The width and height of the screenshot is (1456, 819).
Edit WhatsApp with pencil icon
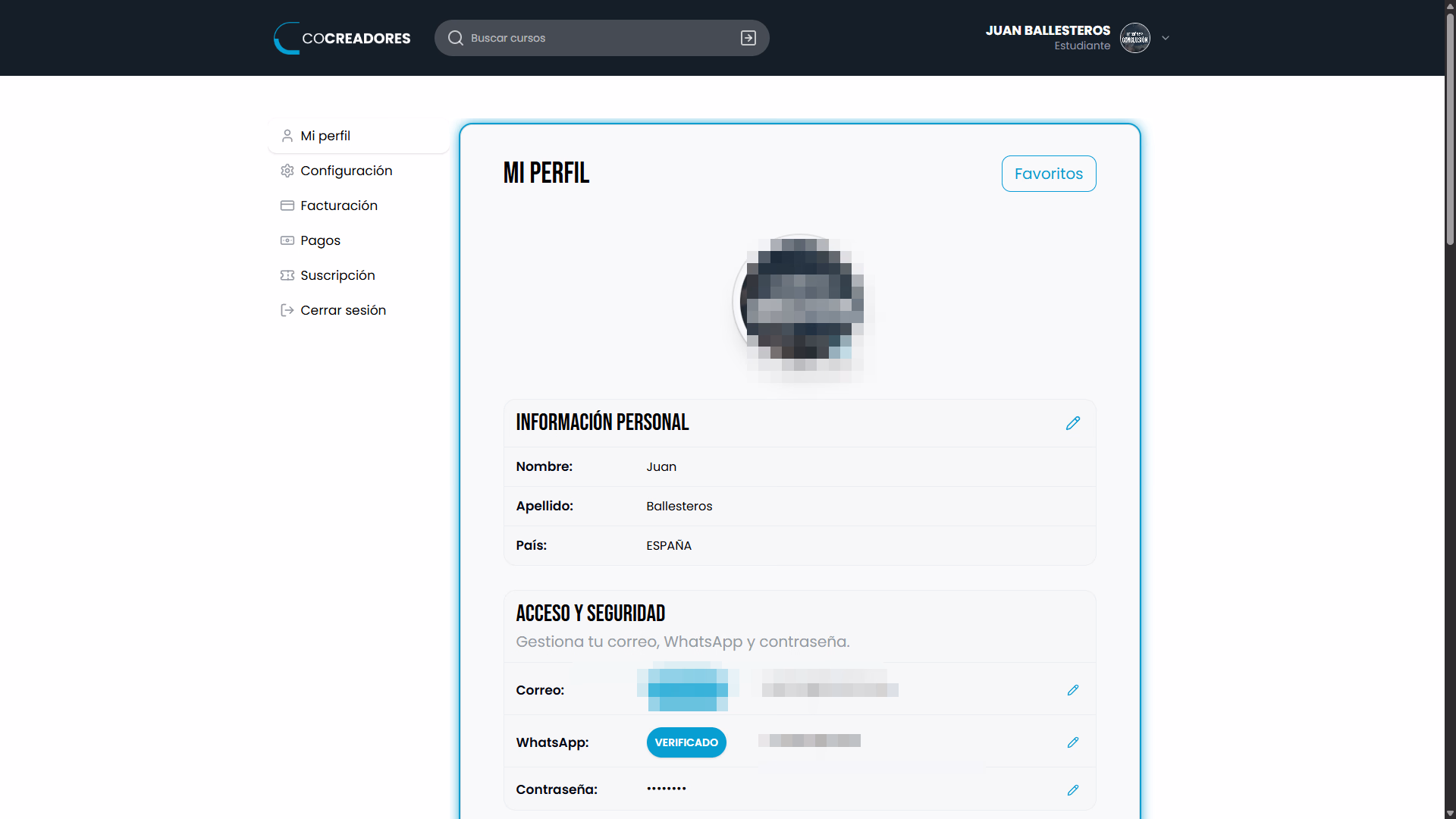pos(1073,742)
